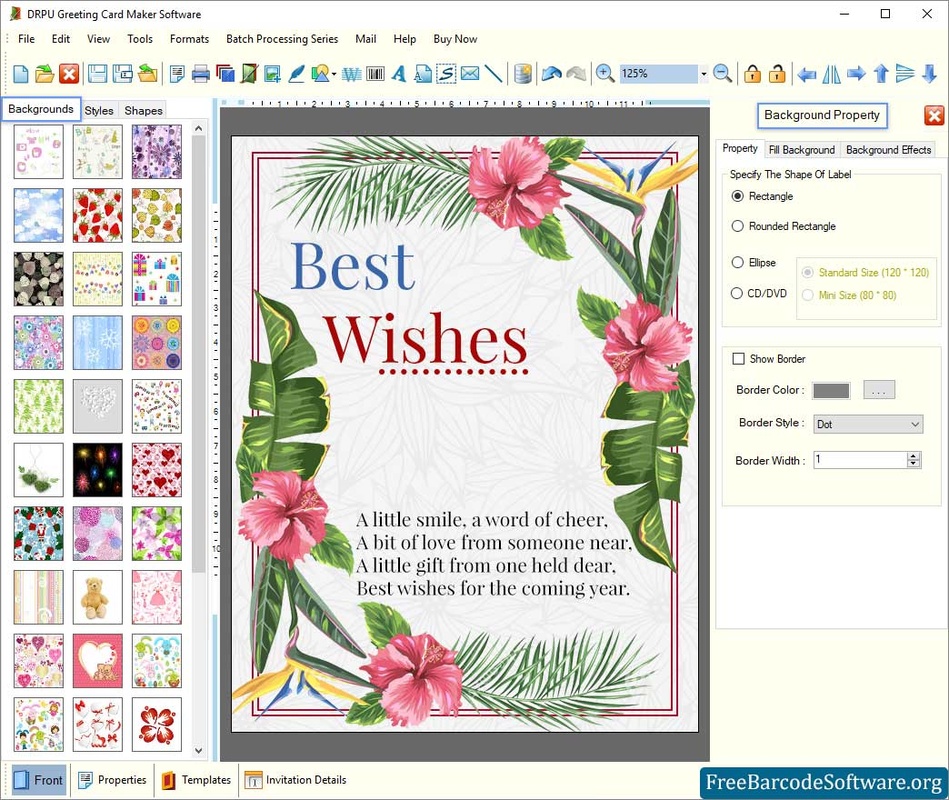Open the Batch Processing Series menu
This screenshot has height=800, width=949.
281,39
